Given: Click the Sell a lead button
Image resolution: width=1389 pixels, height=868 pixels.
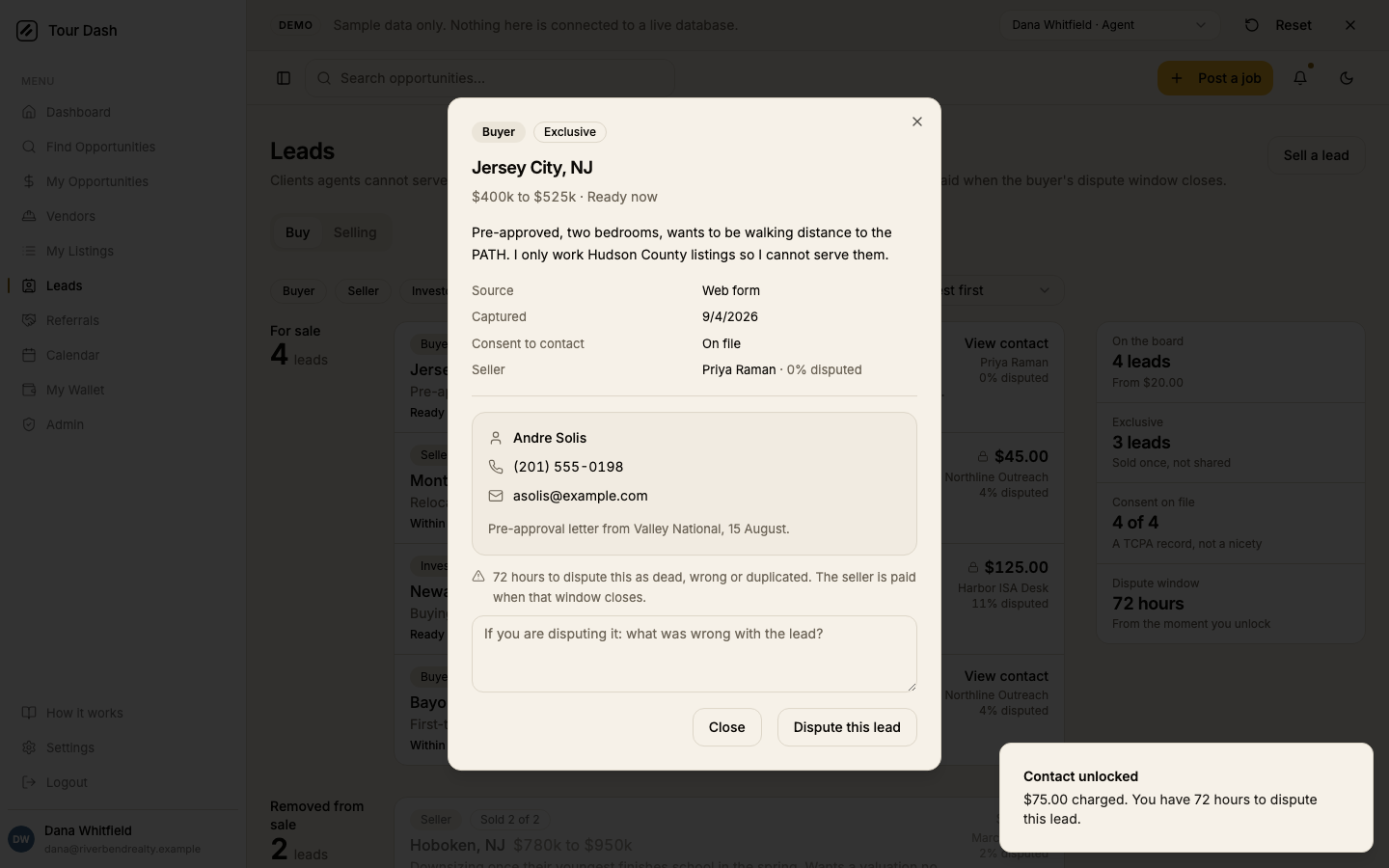Looking at the screenshot, I should pos(1316,155).
